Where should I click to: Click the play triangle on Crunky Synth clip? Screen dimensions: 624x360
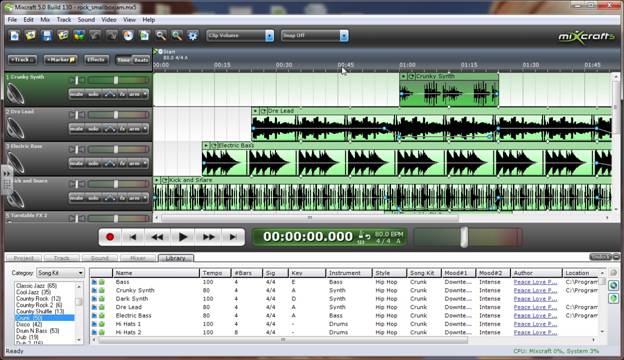point(404,76)
